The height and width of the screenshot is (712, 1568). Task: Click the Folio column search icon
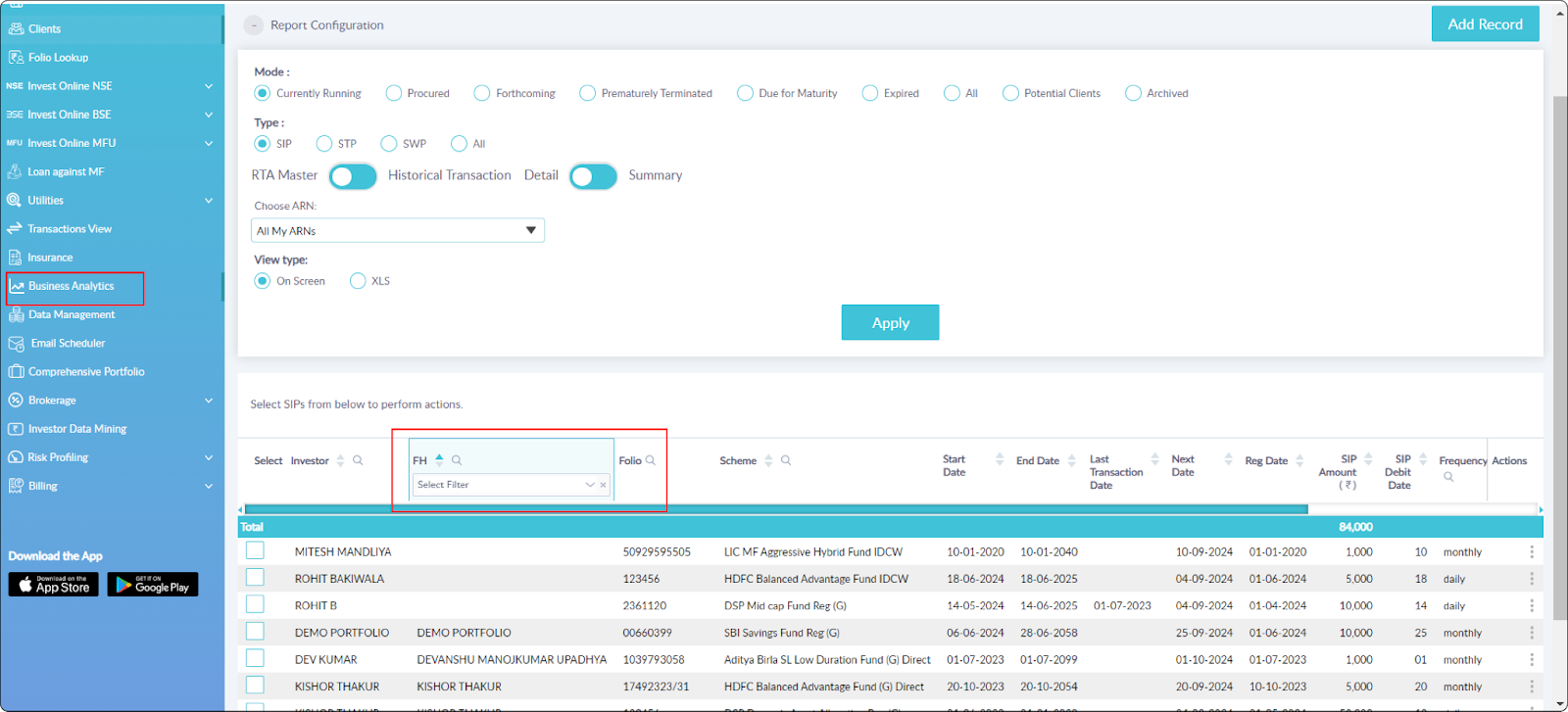click(651, 460)
